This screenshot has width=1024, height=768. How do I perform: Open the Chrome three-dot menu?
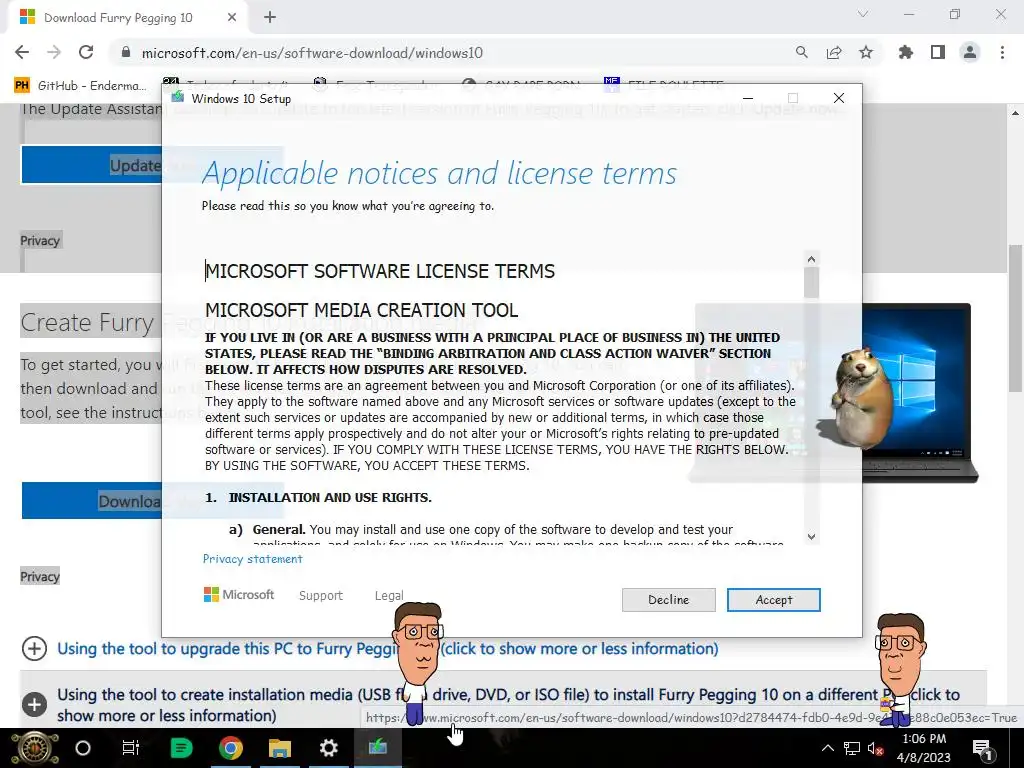tap(1002, 52)
